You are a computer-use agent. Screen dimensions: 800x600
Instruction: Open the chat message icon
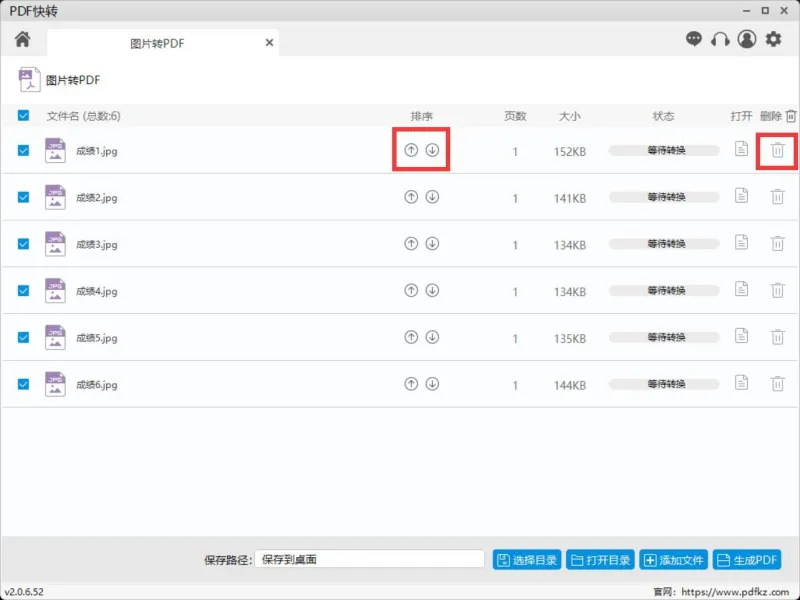point(693,39)
